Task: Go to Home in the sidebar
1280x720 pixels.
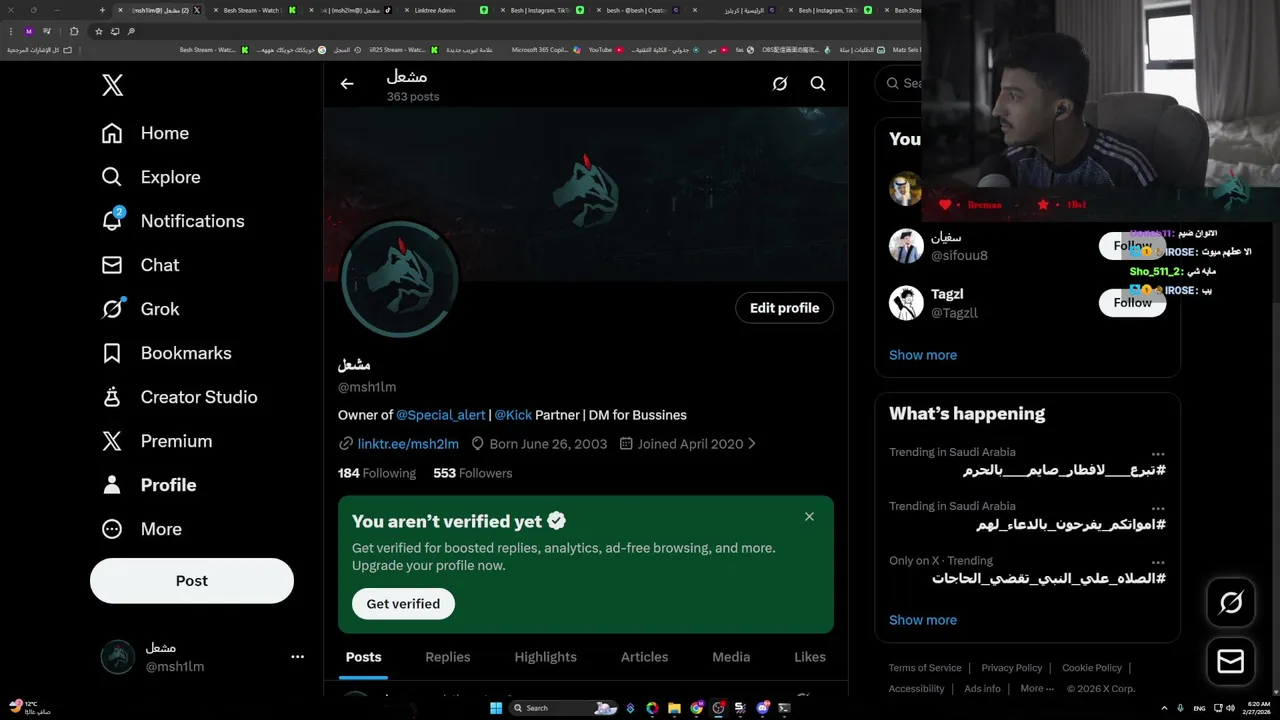Action: [x=145, y=133]
